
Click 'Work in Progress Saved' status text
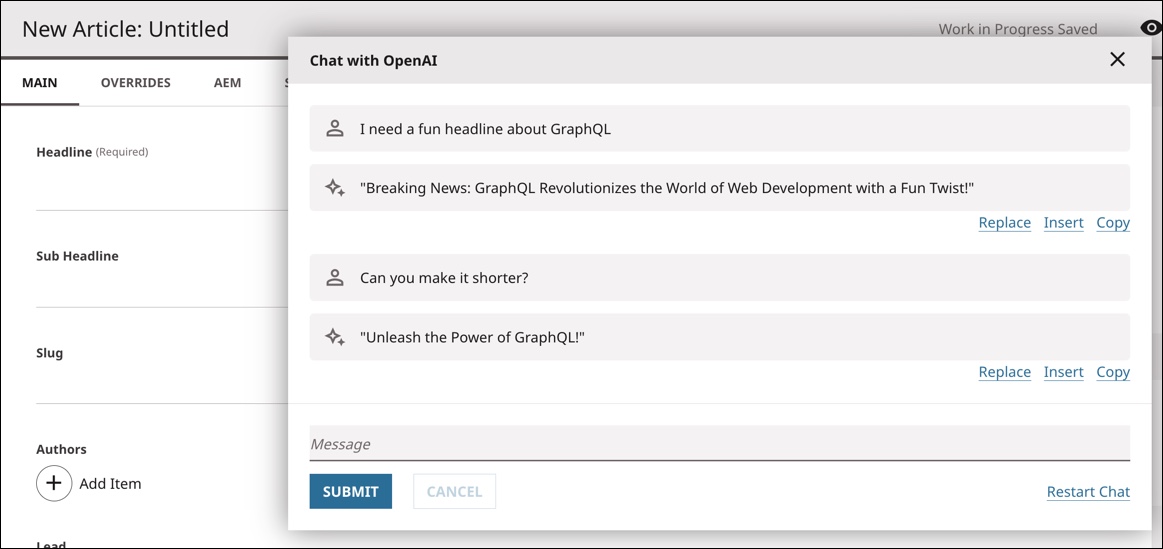click(x=1018, y=29)
